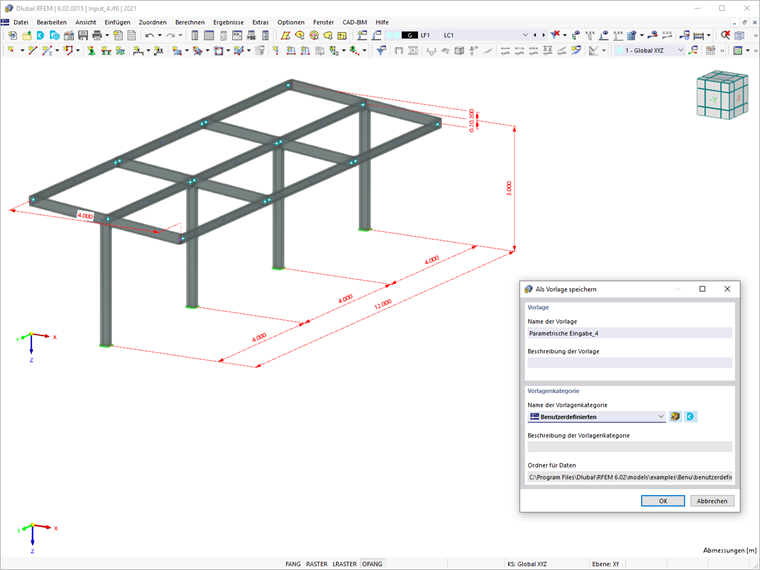Insert a nodal support via green support icon
The image size is (760, 570).
91,50
